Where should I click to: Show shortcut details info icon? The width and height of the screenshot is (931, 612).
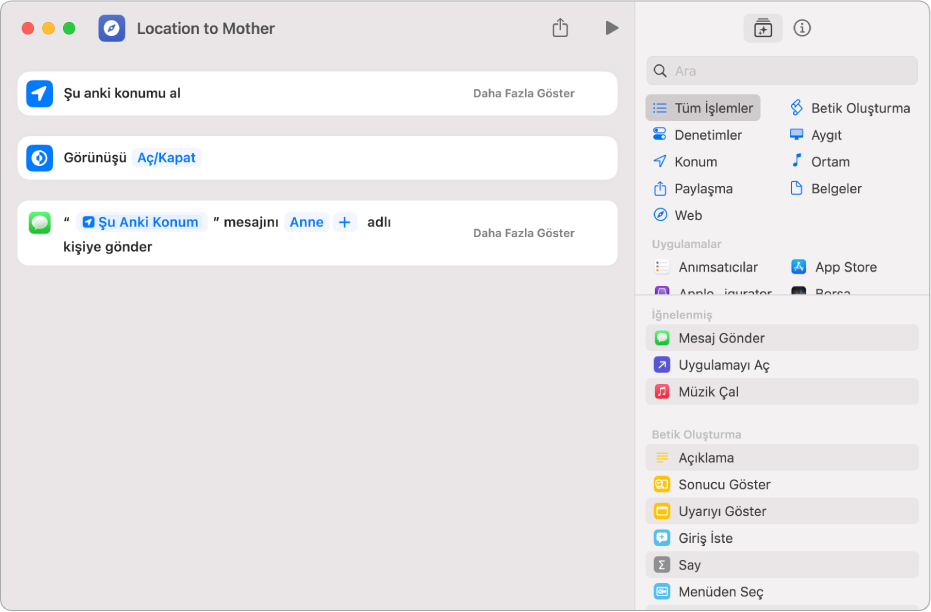point(802,28)
